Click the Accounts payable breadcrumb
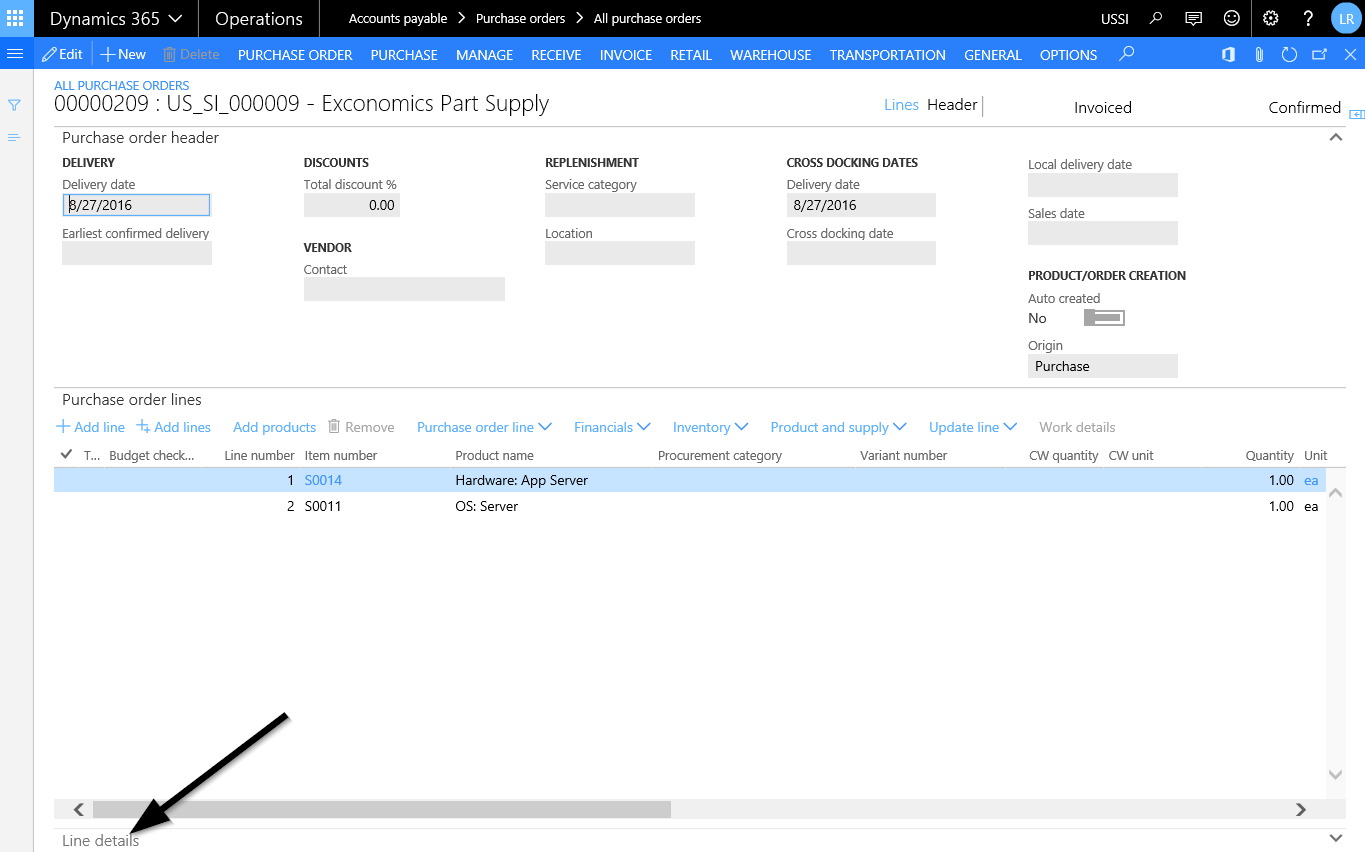The height and width of the screenshot is (852, 1365). [398, 18]
